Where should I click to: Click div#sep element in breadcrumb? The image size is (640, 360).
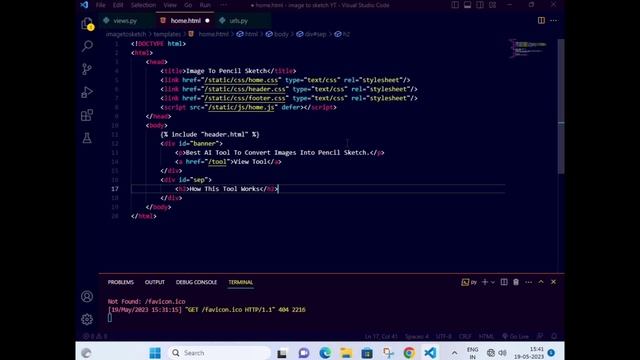pos(315,34)
